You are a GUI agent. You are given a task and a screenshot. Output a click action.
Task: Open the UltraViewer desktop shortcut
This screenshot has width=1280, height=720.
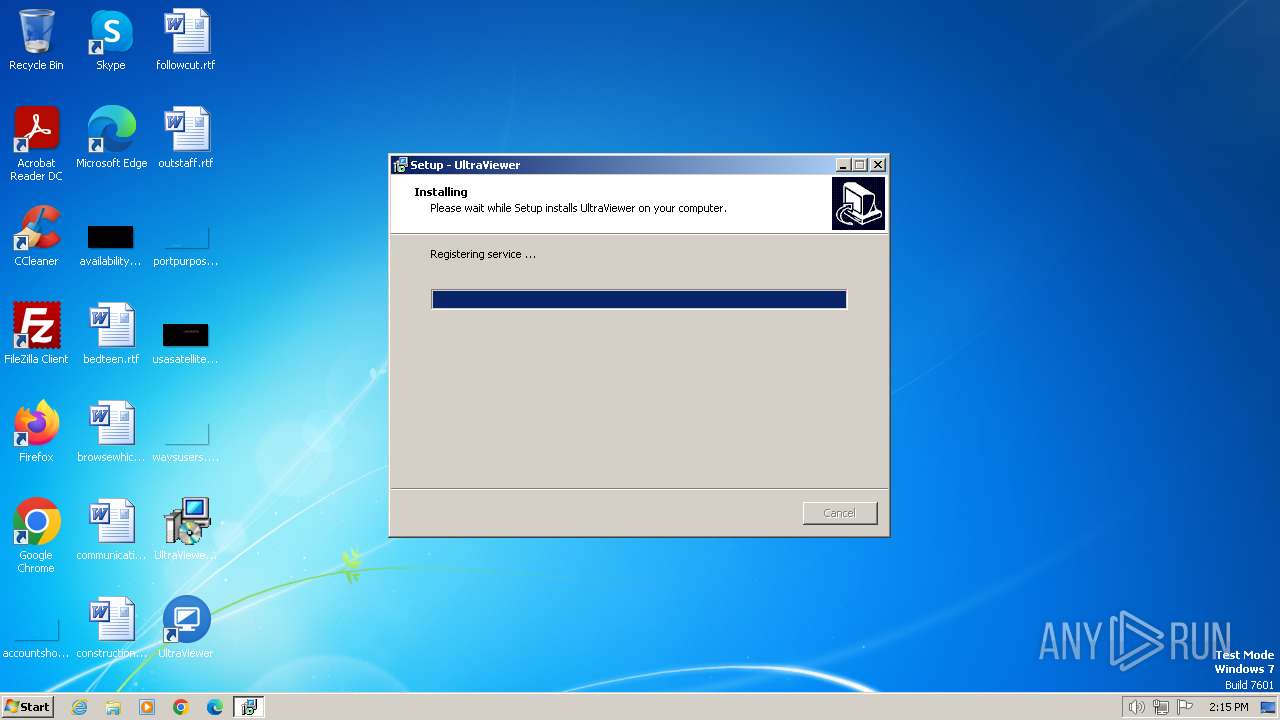186,628
